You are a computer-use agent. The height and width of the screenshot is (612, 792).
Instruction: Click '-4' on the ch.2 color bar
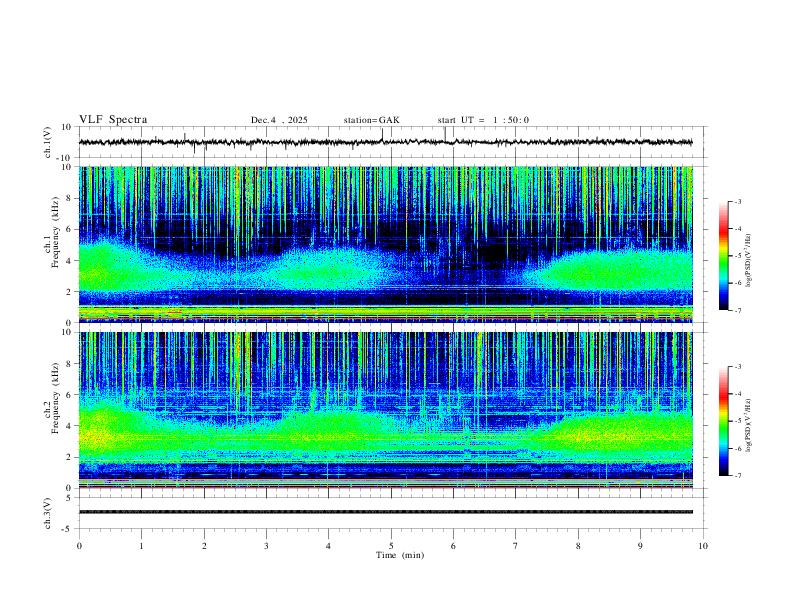point(738,394)
